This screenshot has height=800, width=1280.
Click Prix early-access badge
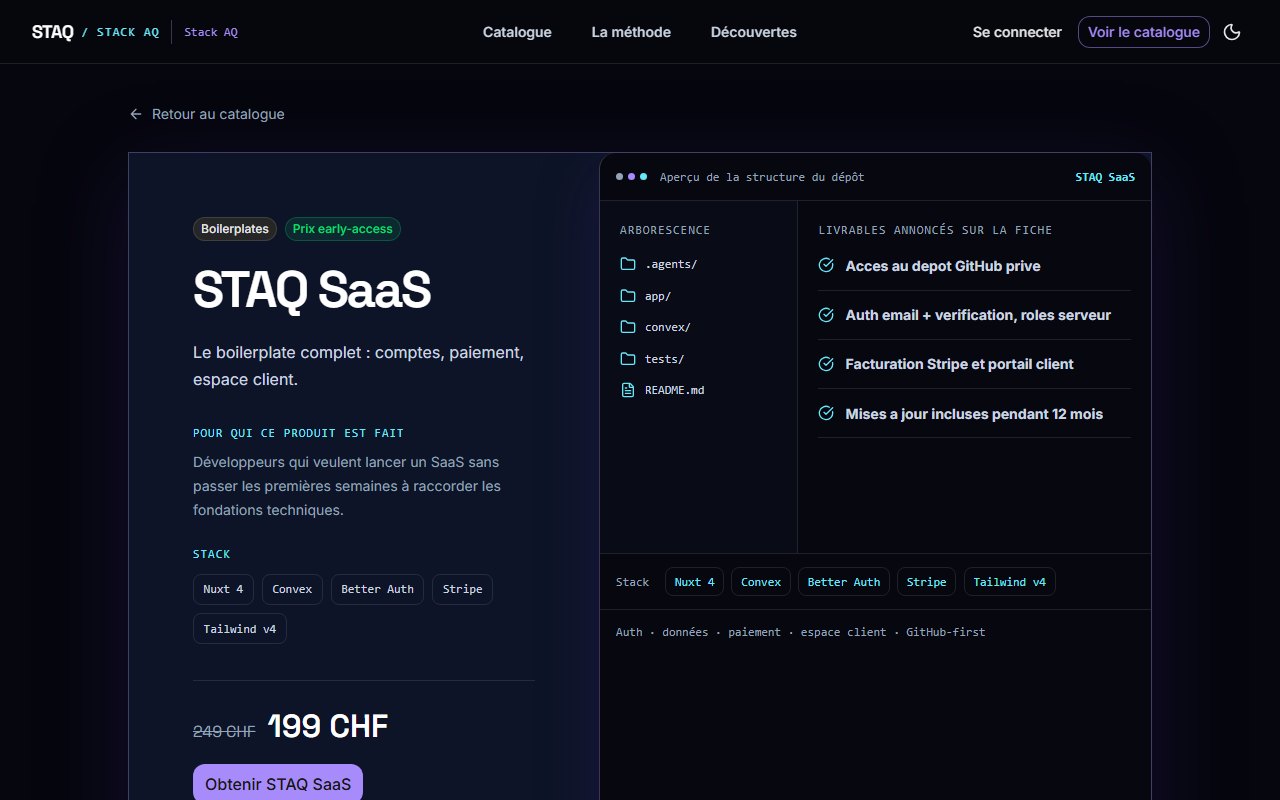343,229
